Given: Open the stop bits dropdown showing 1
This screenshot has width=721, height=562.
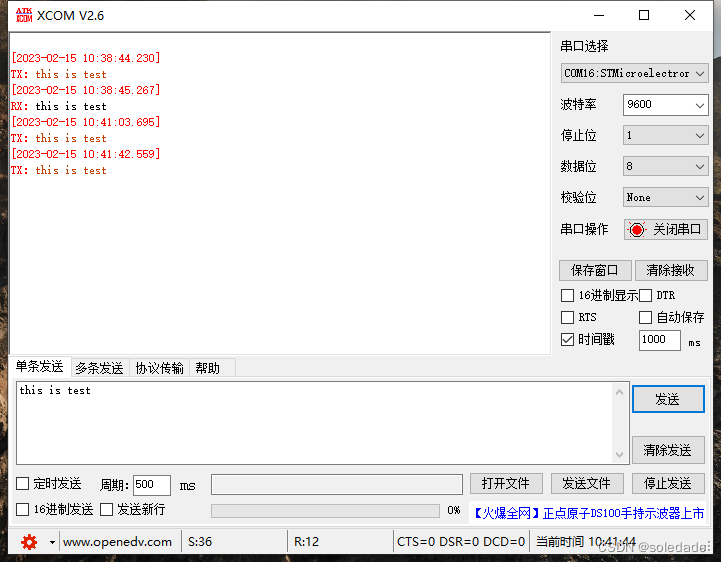Looking at the screenshot, I should (665, 135).
